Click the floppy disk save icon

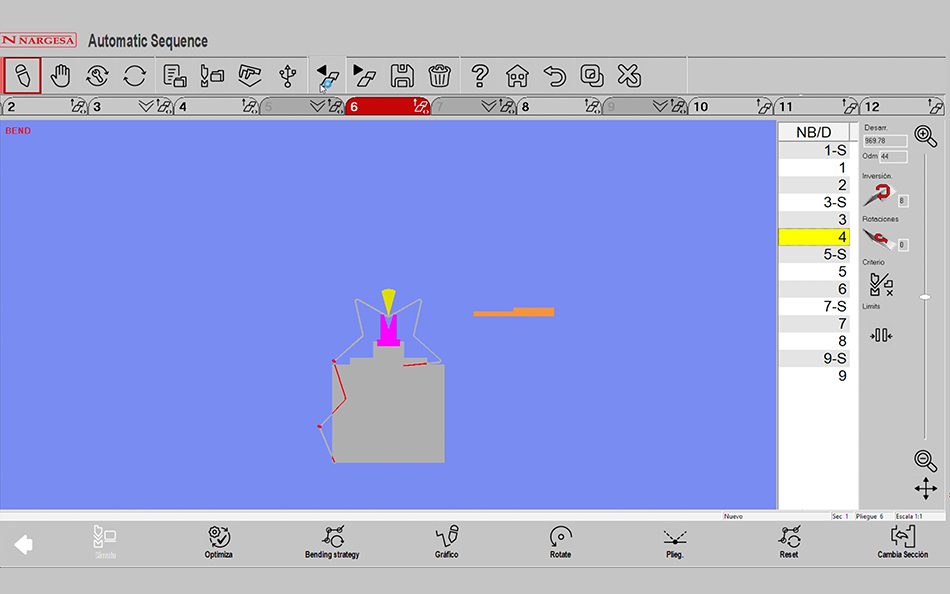pos(402,75)
